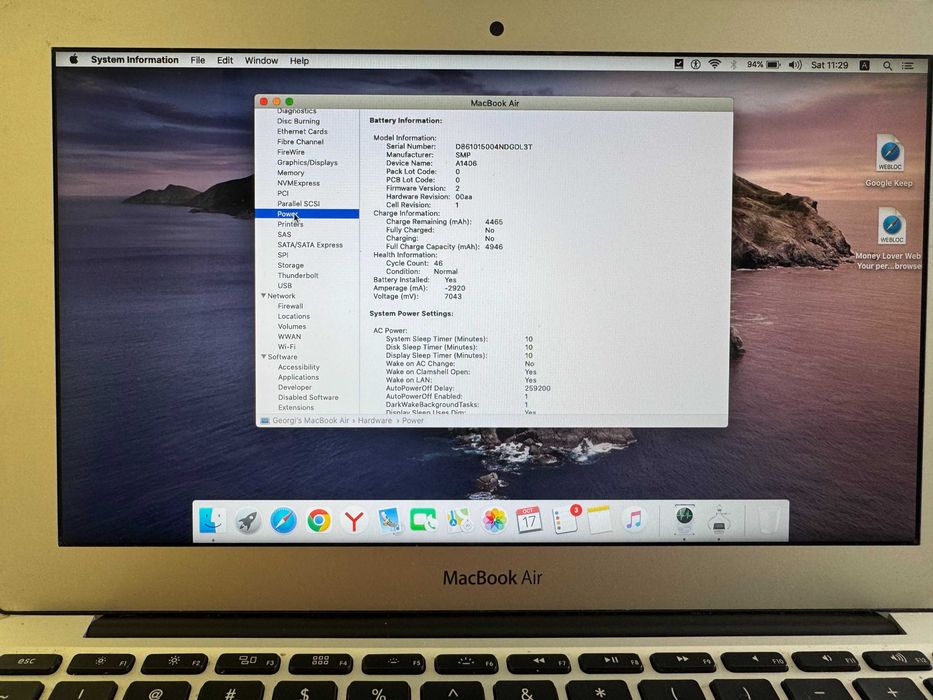Open the System Information menu
Viewport: 933px width, 700px height.
tap(134, 60)
